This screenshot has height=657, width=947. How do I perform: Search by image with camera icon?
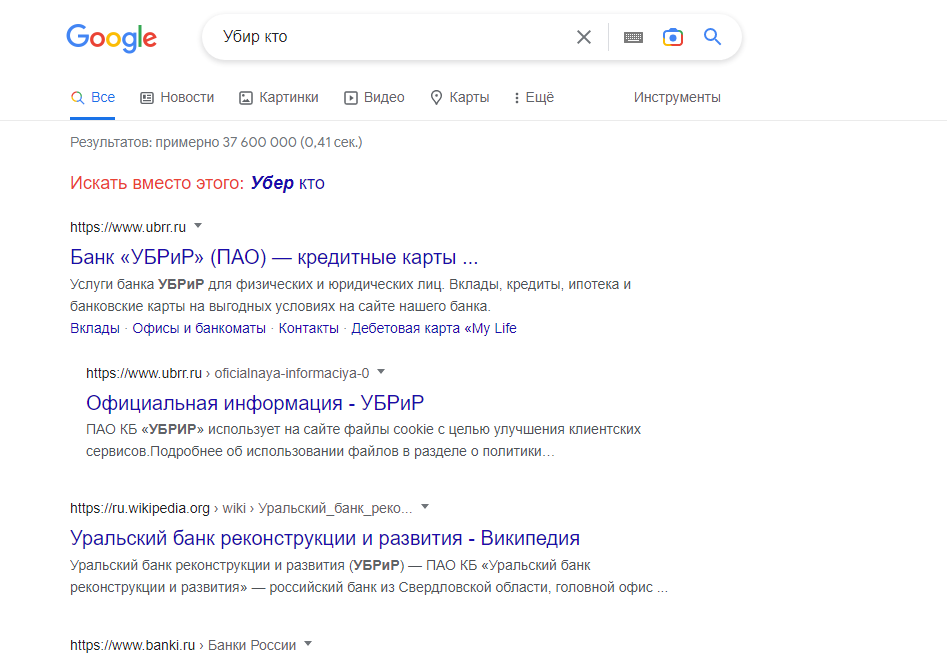(x=673, y=37)
